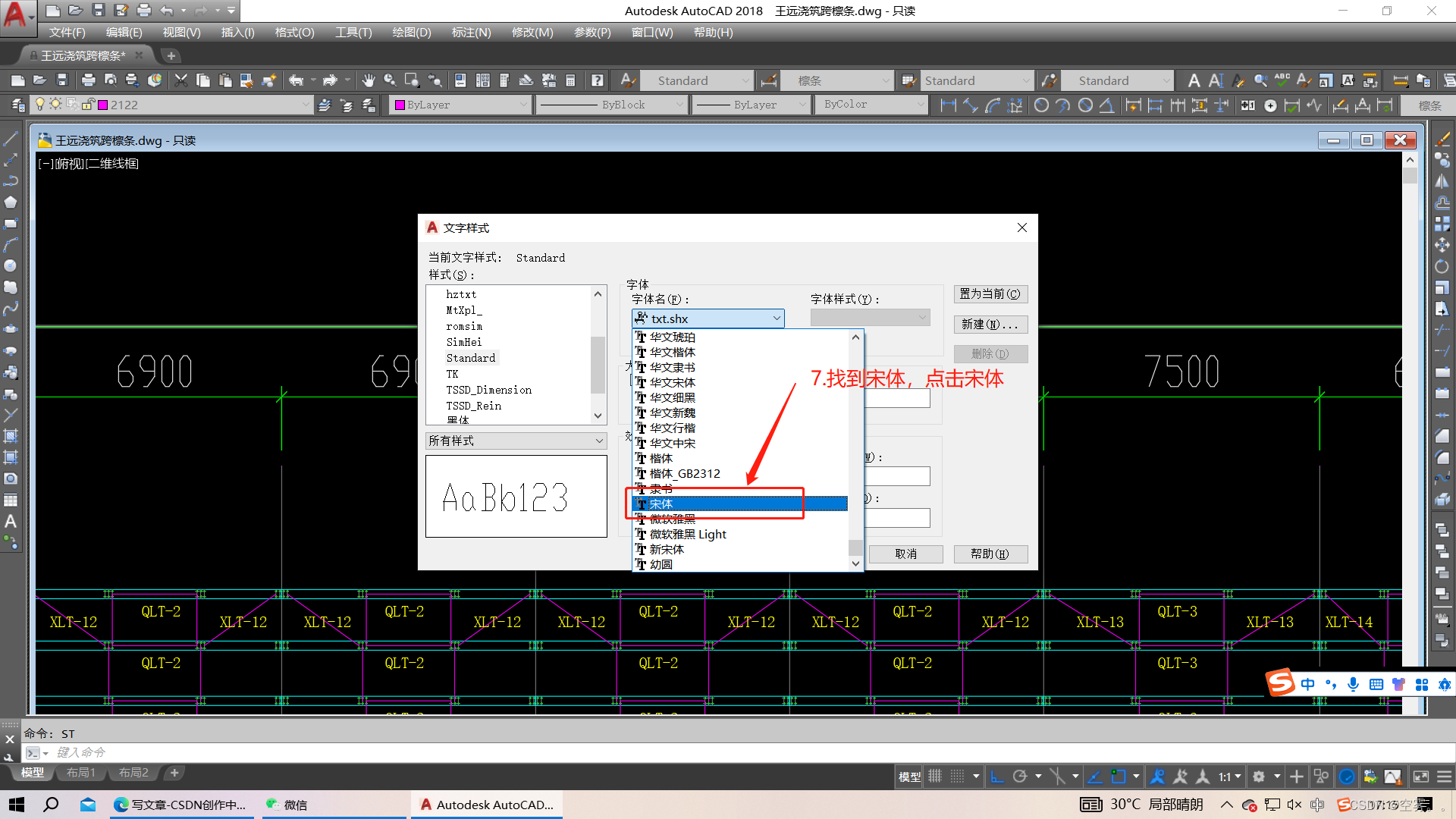Expand the 字体名 txt.shx dropdown
Image resolution: width=1456 pixels, height=819 pixels.
[x=777, y=318]
